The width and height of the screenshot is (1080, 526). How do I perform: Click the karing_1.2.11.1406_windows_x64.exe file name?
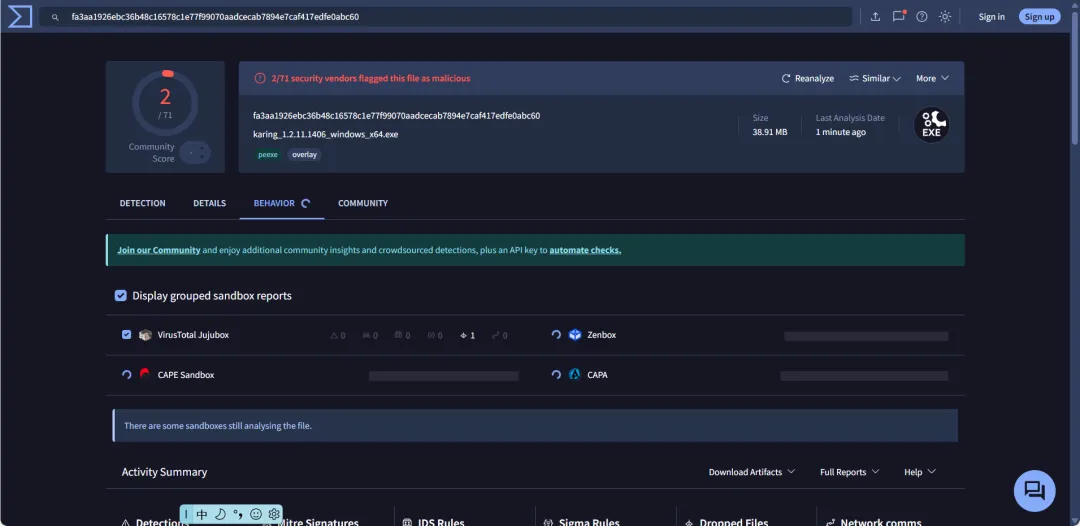point(325,134)
